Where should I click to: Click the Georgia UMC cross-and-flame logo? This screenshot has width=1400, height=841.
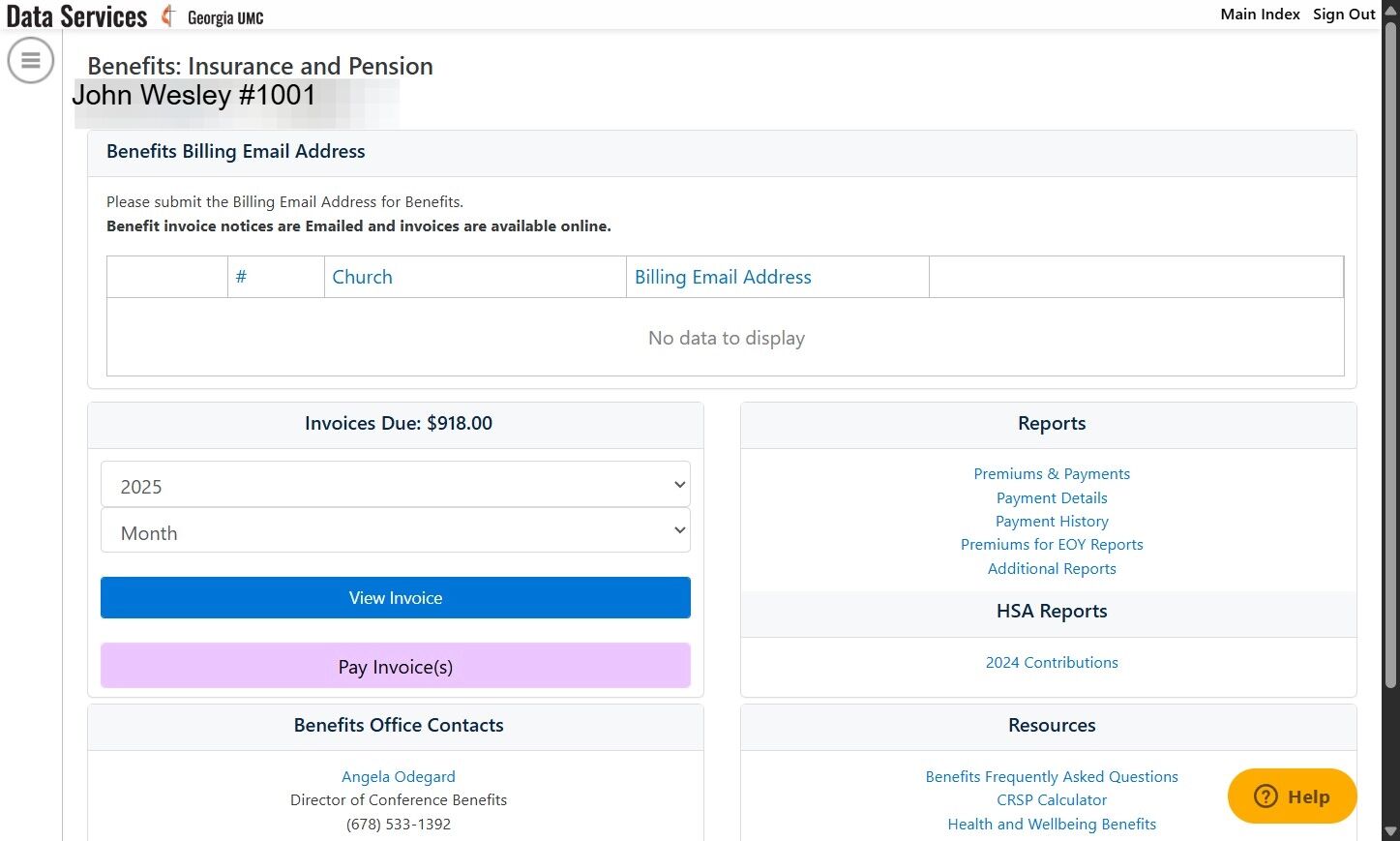click(168, 15)
